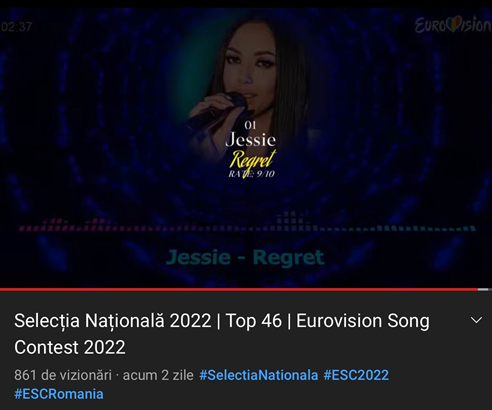492x410 pixels.
Task: Click the '01' ranking number
Action: [250, 125]
